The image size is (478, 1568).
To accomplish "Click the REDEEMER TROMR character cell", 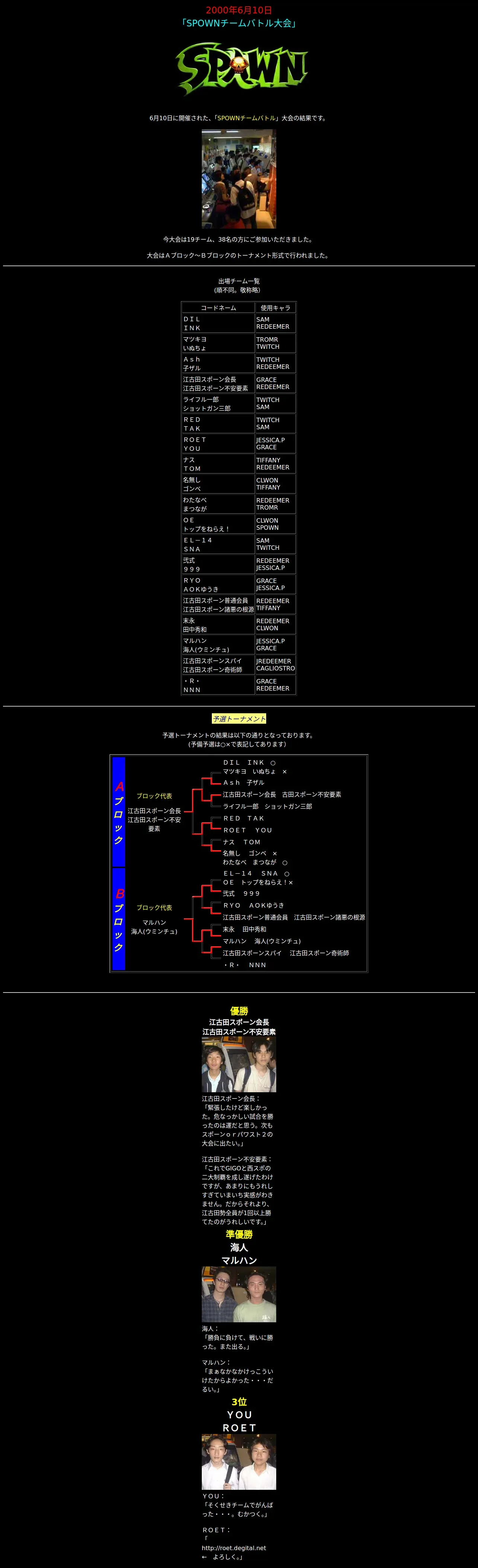I will 275,504.
